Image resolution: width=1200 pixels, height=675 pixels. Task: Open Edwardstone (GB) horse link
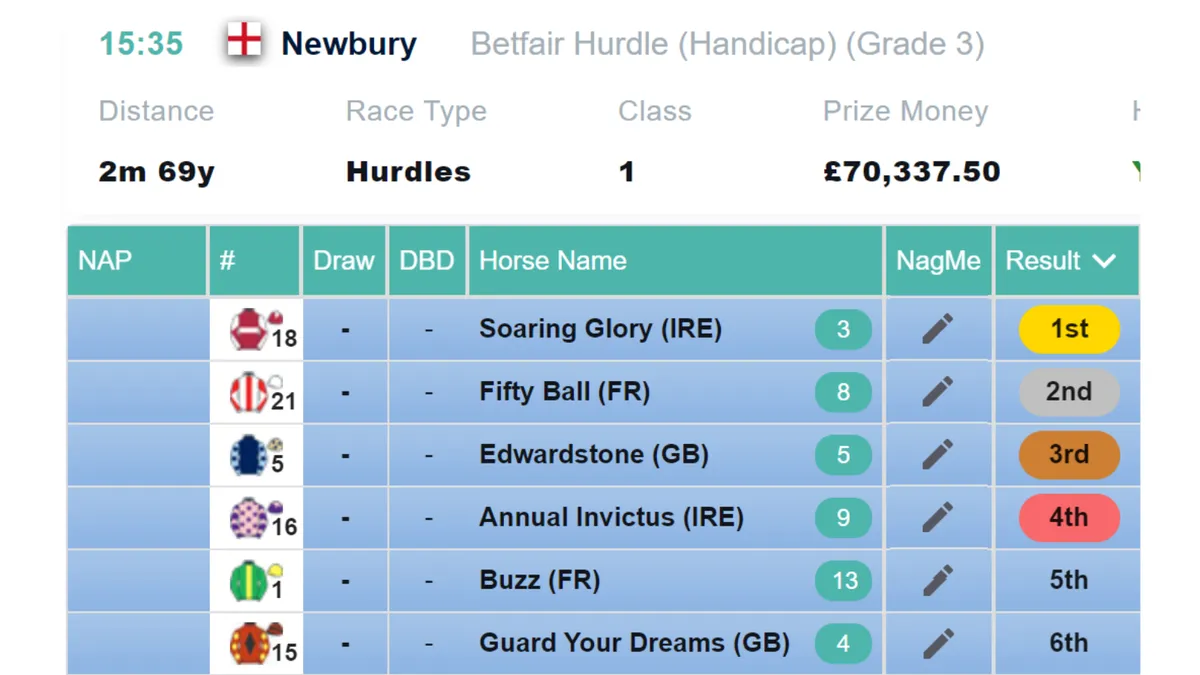coord(594,455)
